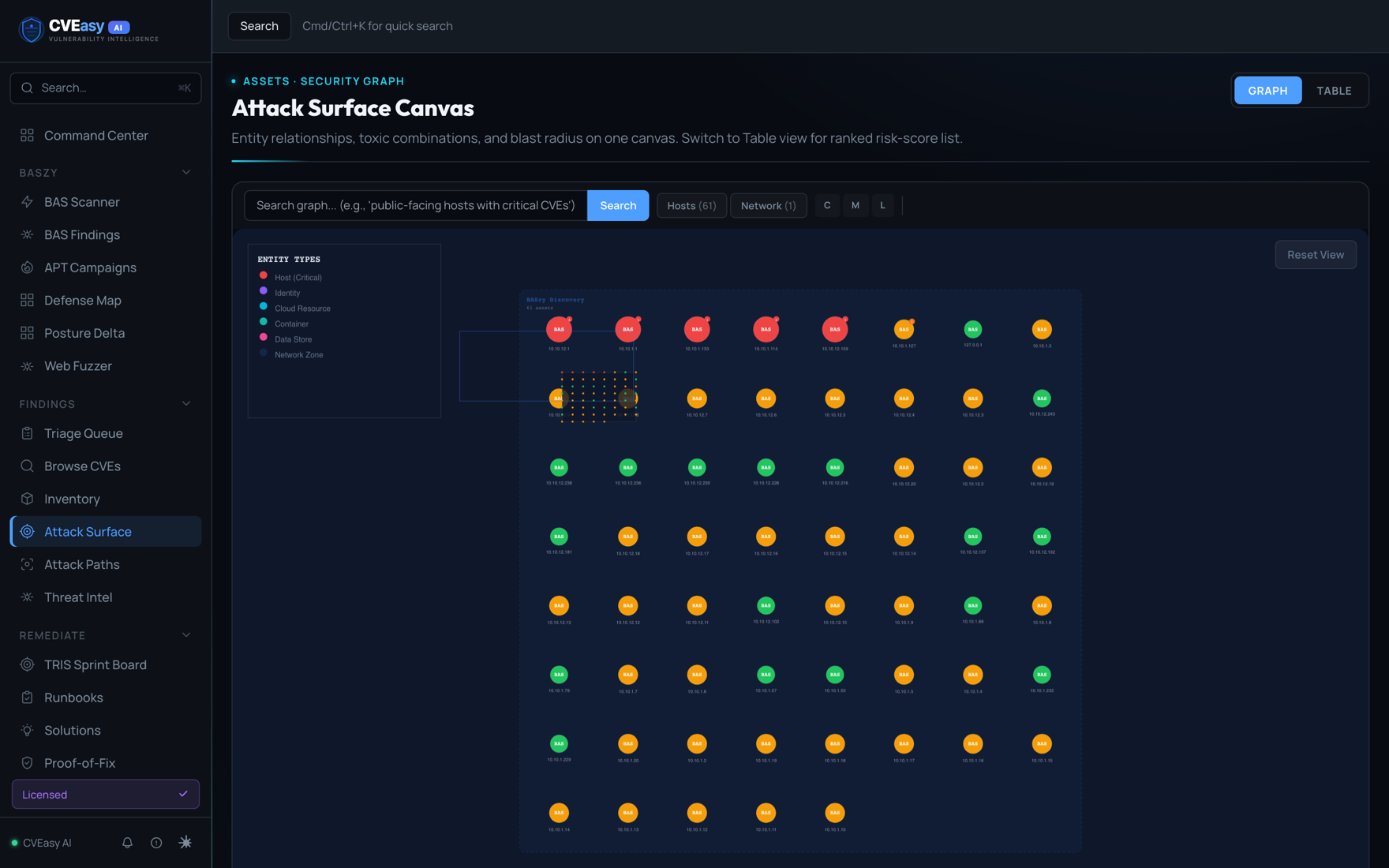Collapse the BASZY sidebar section
This screenshot has width=1389, height=868.
coord(186,172)
